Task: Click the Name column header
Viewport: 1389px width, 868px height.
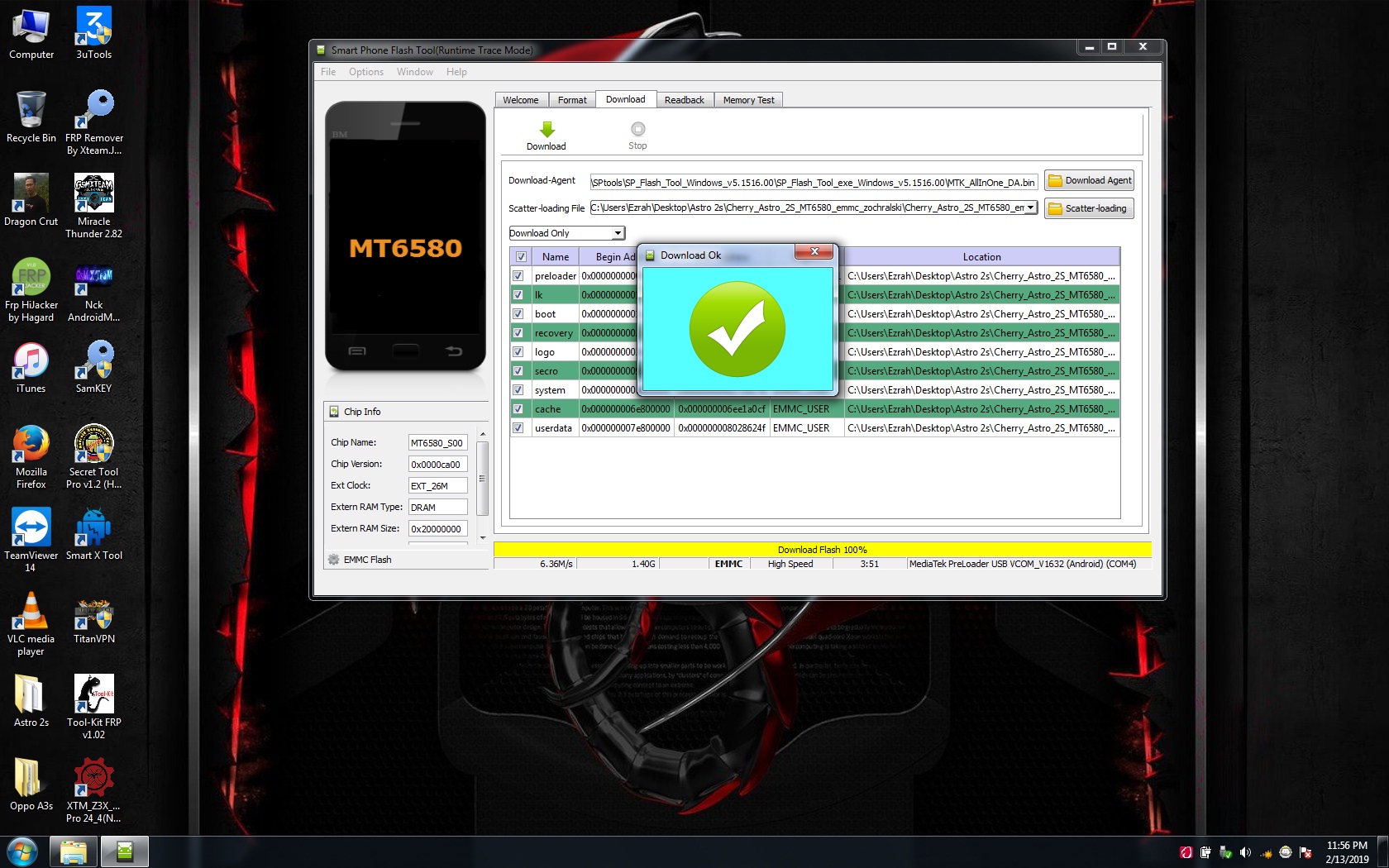Action: coord(556,257)
